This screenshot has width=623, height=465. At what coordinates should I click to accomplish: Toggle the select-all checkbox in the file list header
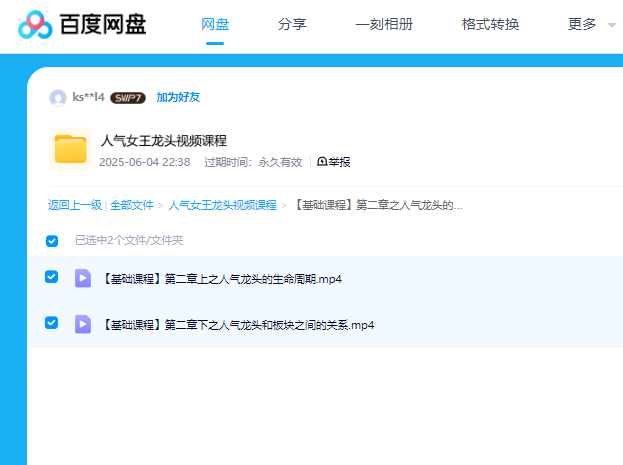click(x=52, y=241)
